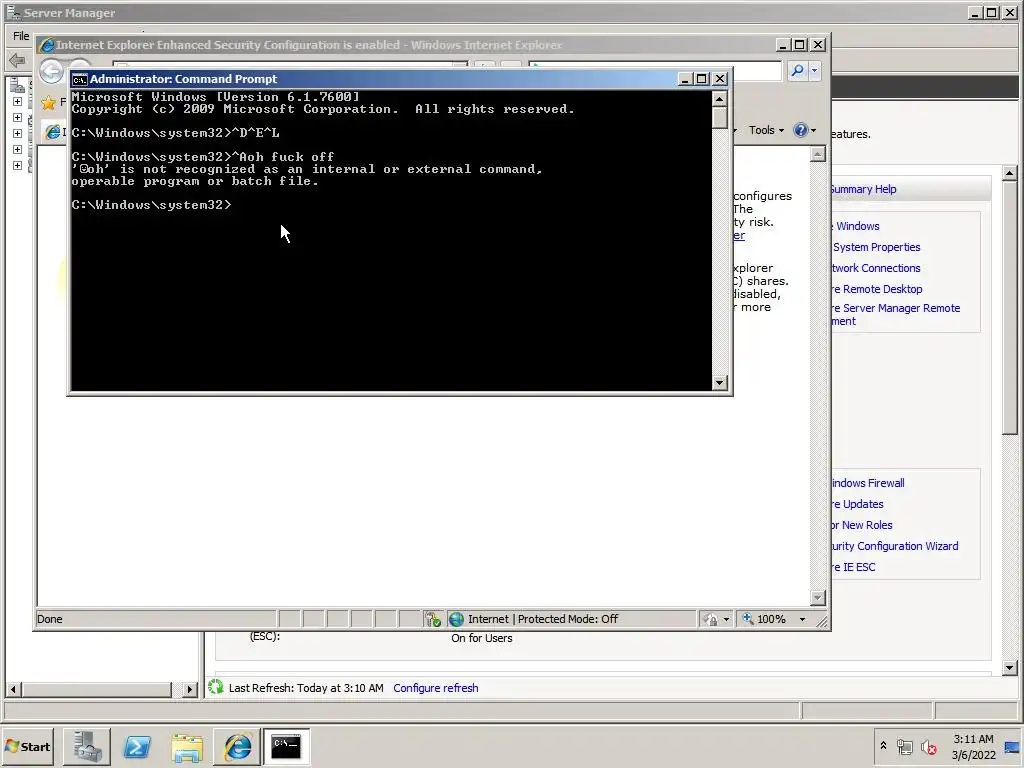Click the Command Prompt scrollbar thumb
This screenshot has height=768, width=1024.
pyautogui.click(x=720, y=118)
